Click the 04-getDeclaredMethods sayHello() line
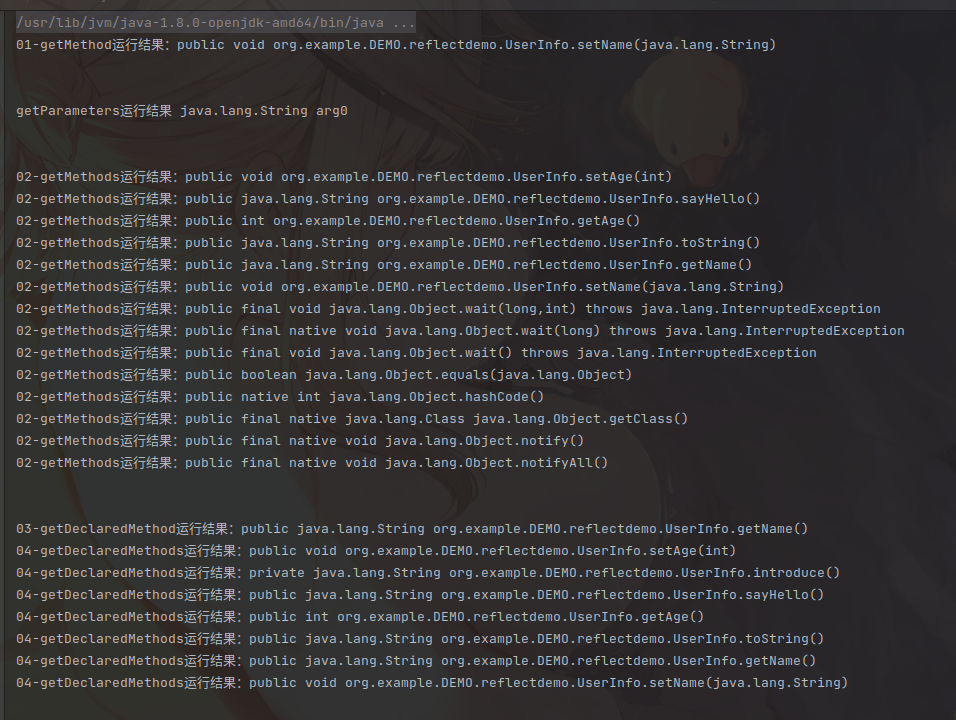This screenshot has height=720, width=956. pyautogui.click(x=420, y=594)
